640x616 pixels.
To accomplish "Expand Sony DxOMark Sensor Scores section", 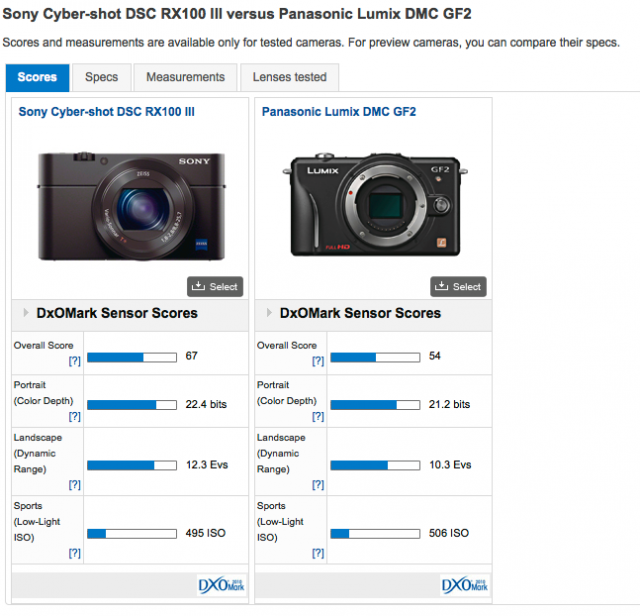I will (26, 313).
